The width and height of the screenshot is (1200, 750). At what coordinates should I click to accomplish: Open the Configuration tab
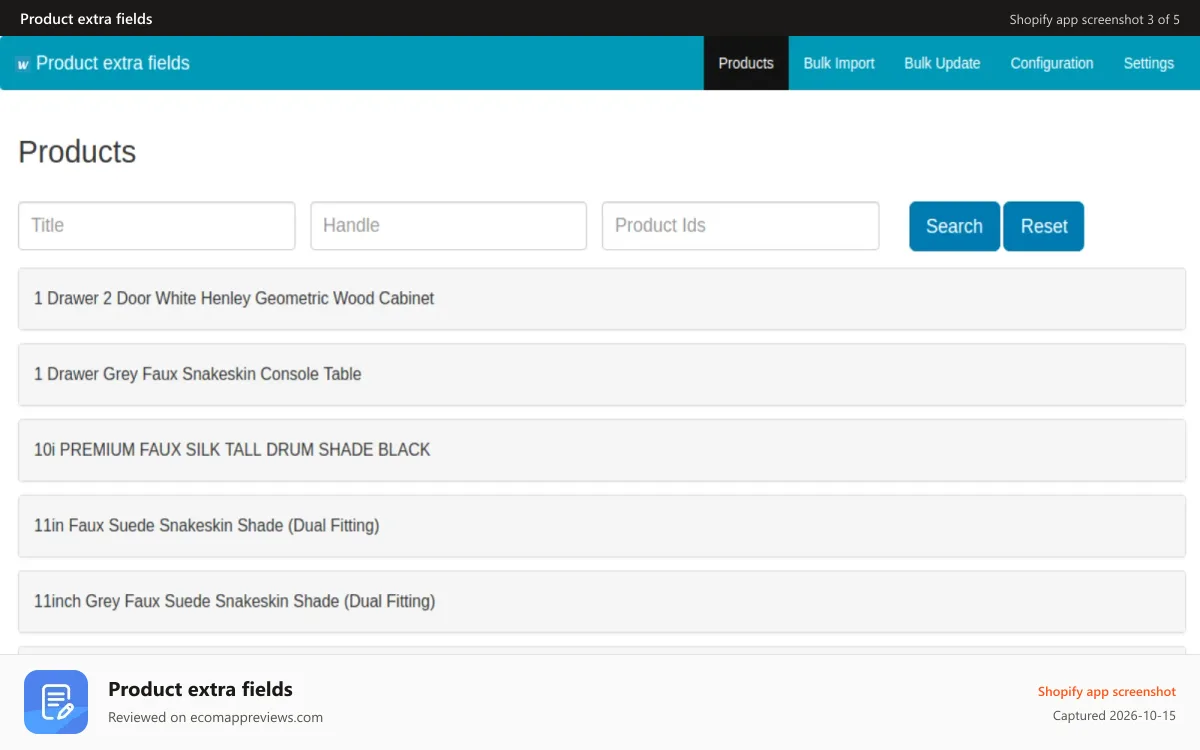pyautogui.click(x=1052, y=63)
